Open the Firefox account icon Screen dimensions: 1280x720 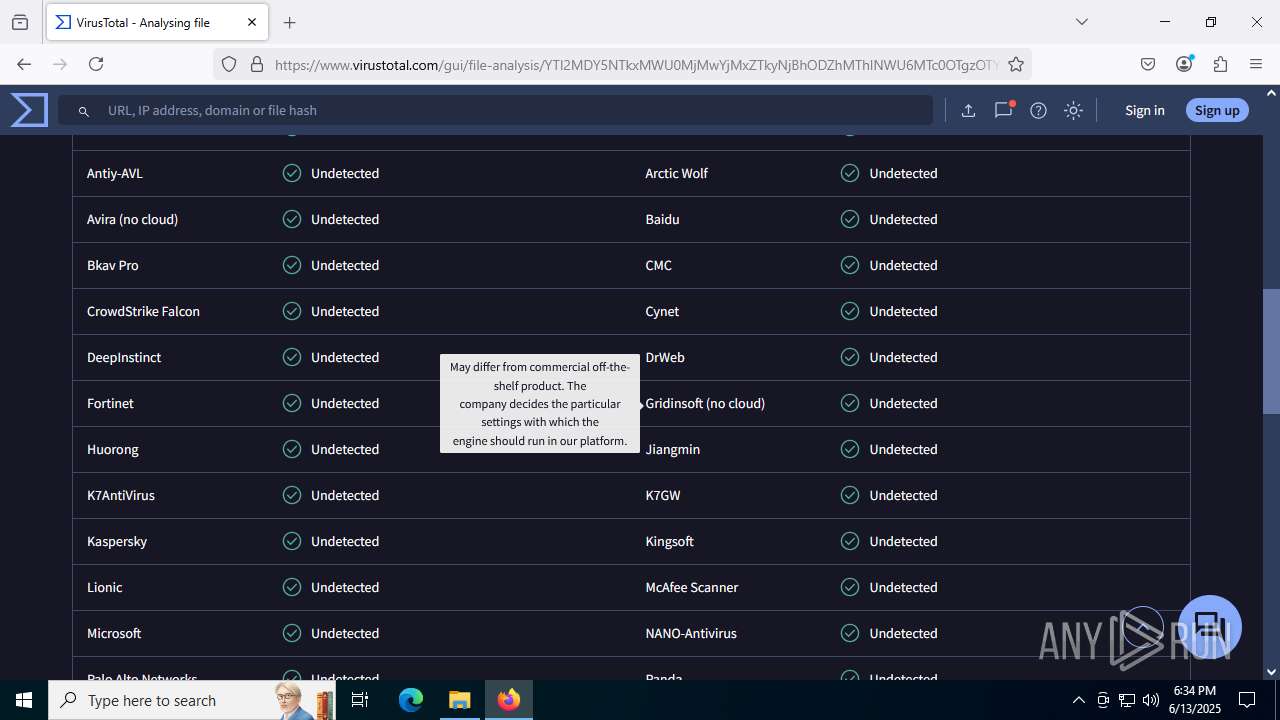point(1184,64)
